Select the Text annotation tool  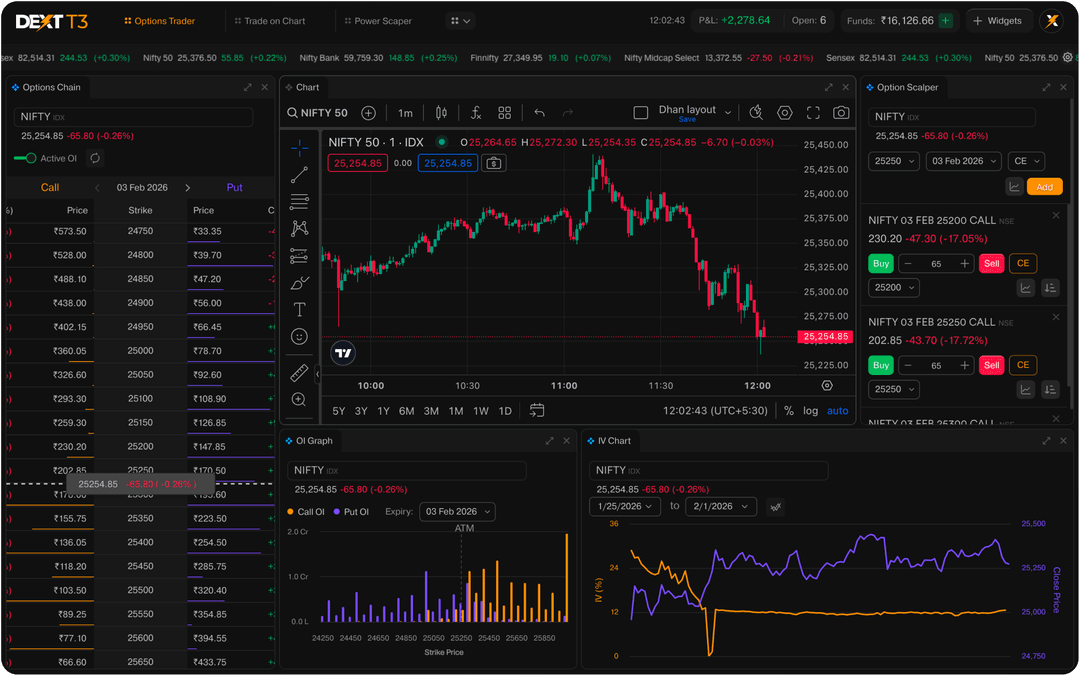coord(299,309)
